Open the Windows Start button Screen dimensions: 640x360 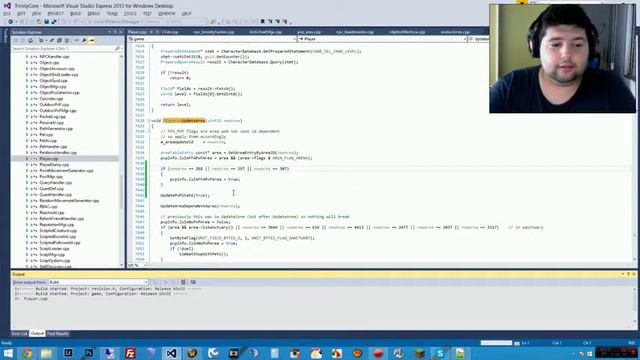pos(8,353)
